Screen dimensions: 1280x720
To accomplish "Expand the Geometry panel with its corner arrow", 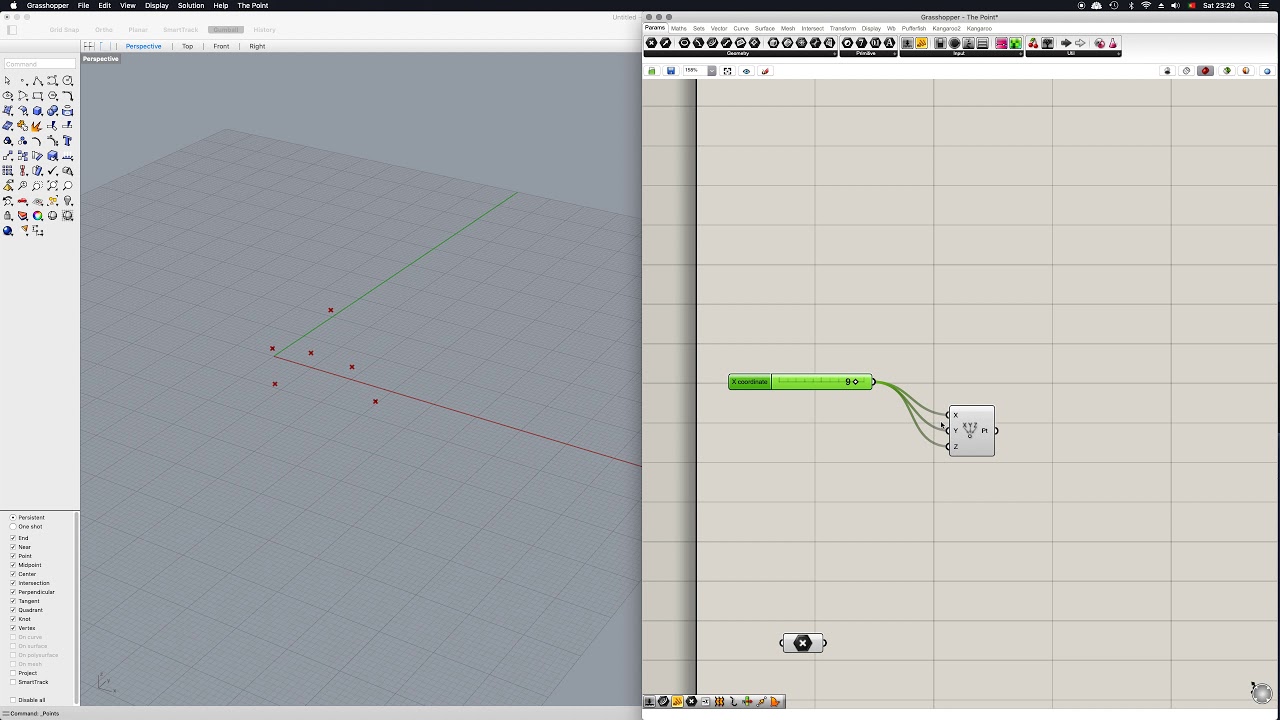I will (x=835, y=53).
